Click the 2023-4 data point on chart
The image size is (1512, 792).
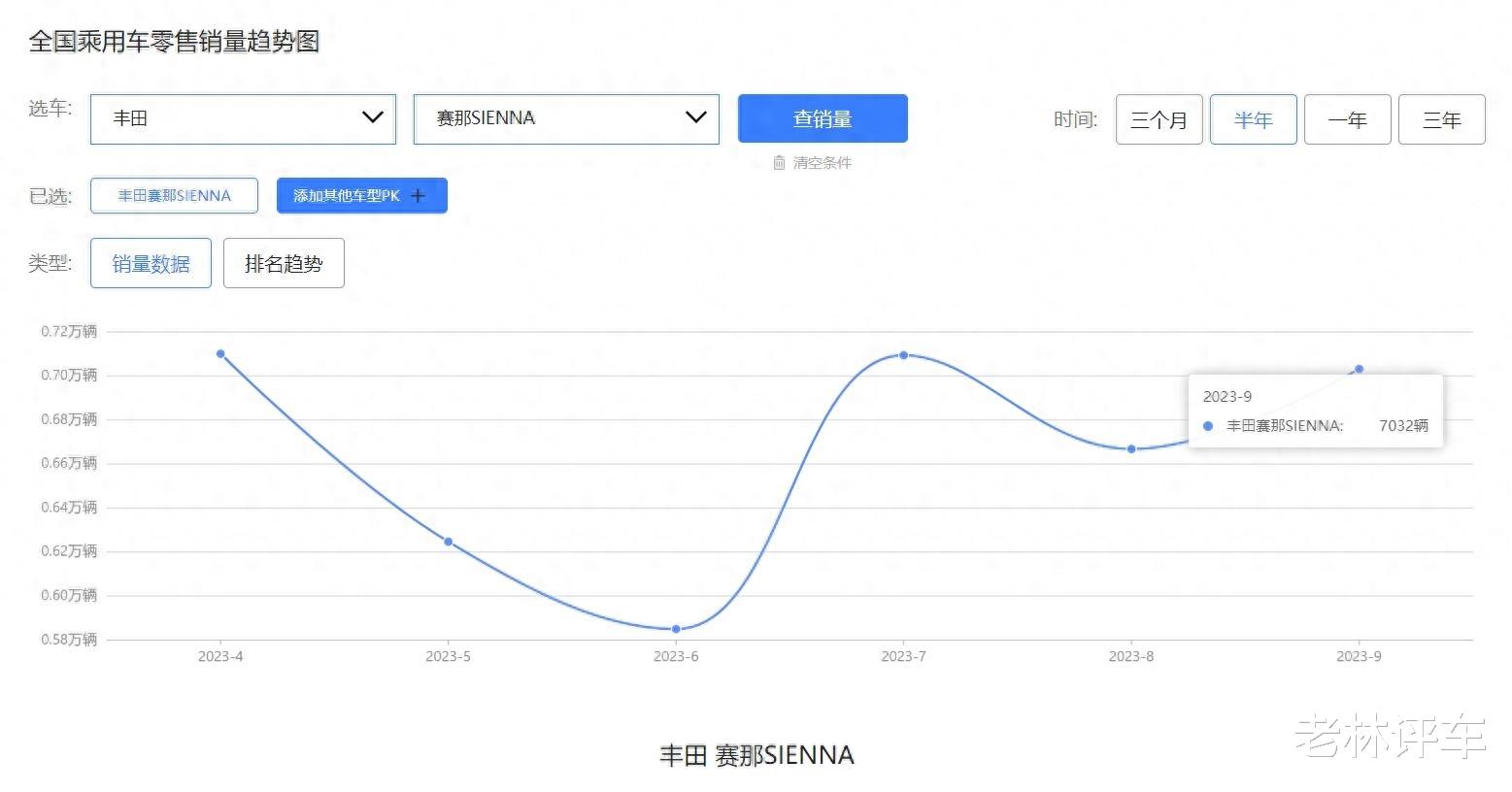pyautogui.click(x=220, y=354)
